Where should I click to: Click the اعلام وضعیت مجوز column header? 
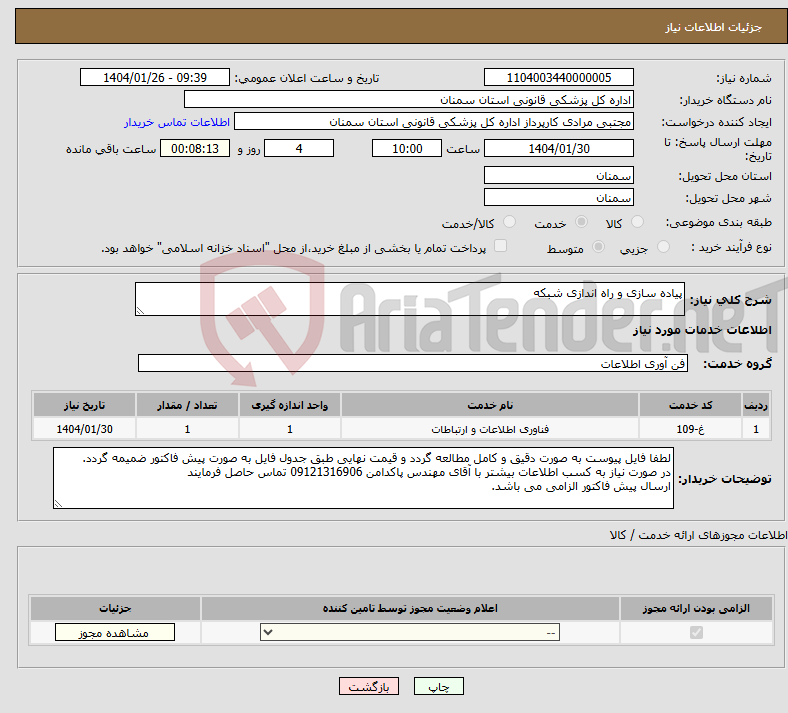[410, 608]
